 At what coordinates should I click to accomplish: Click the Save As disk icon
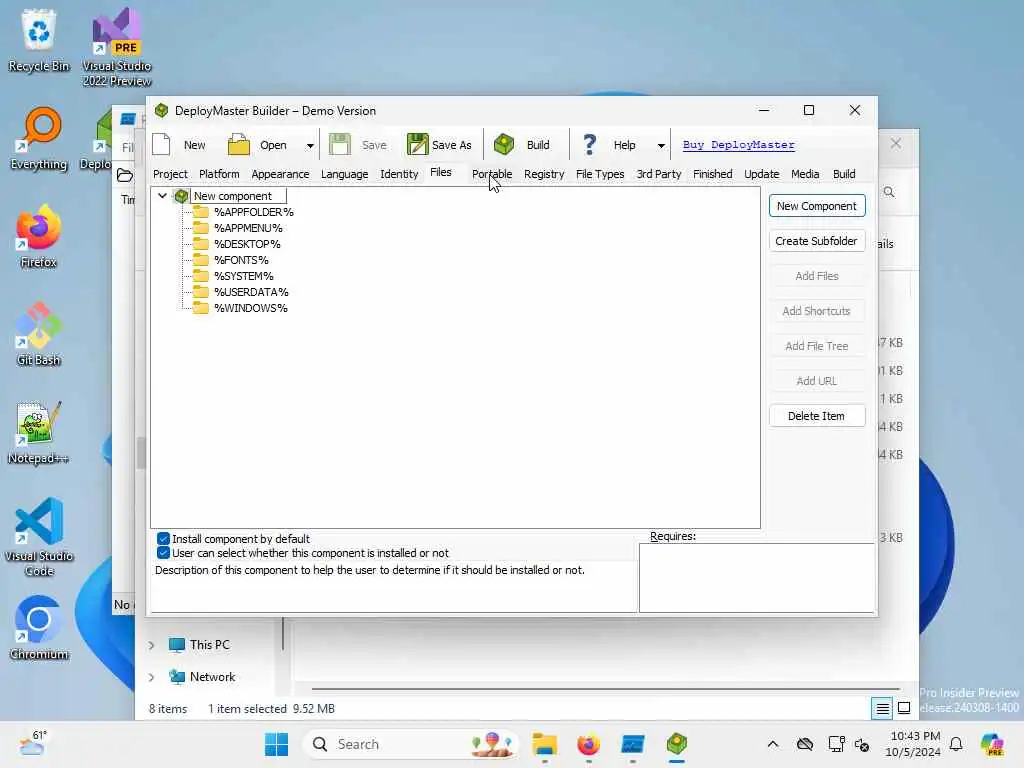417,144
